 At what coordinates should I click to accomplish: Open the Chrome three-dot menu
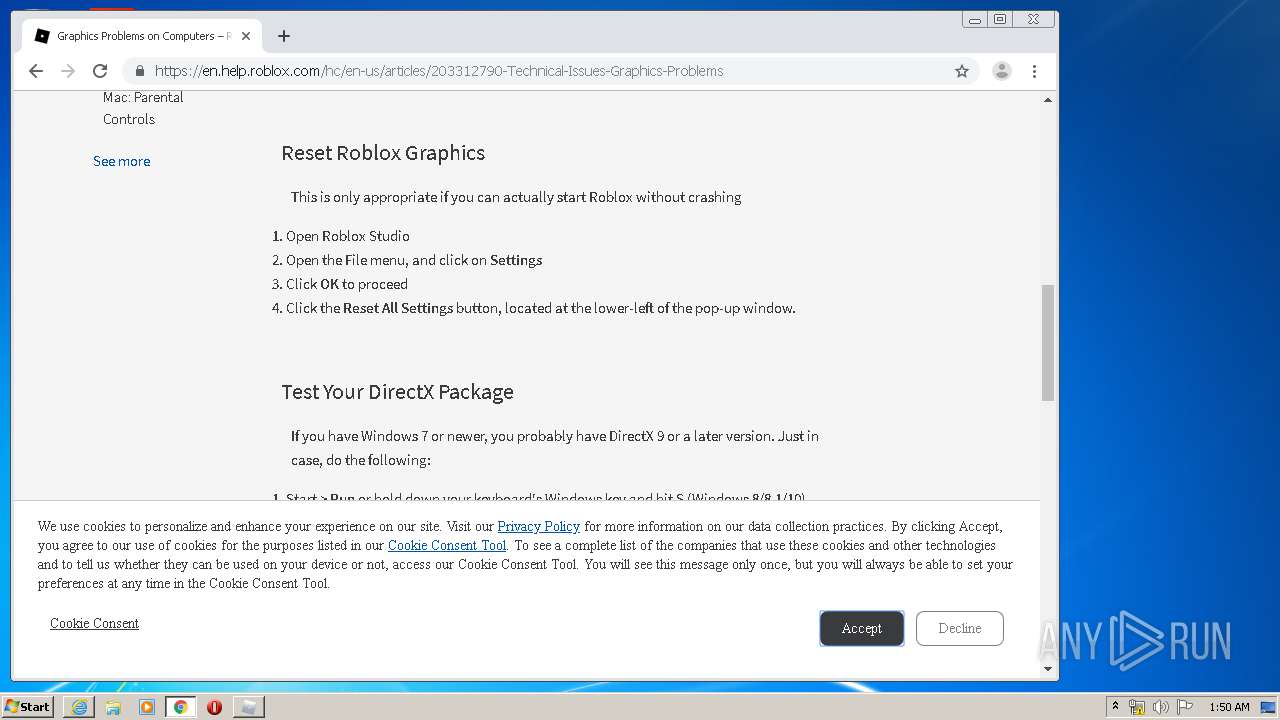tap(1034, 71)
